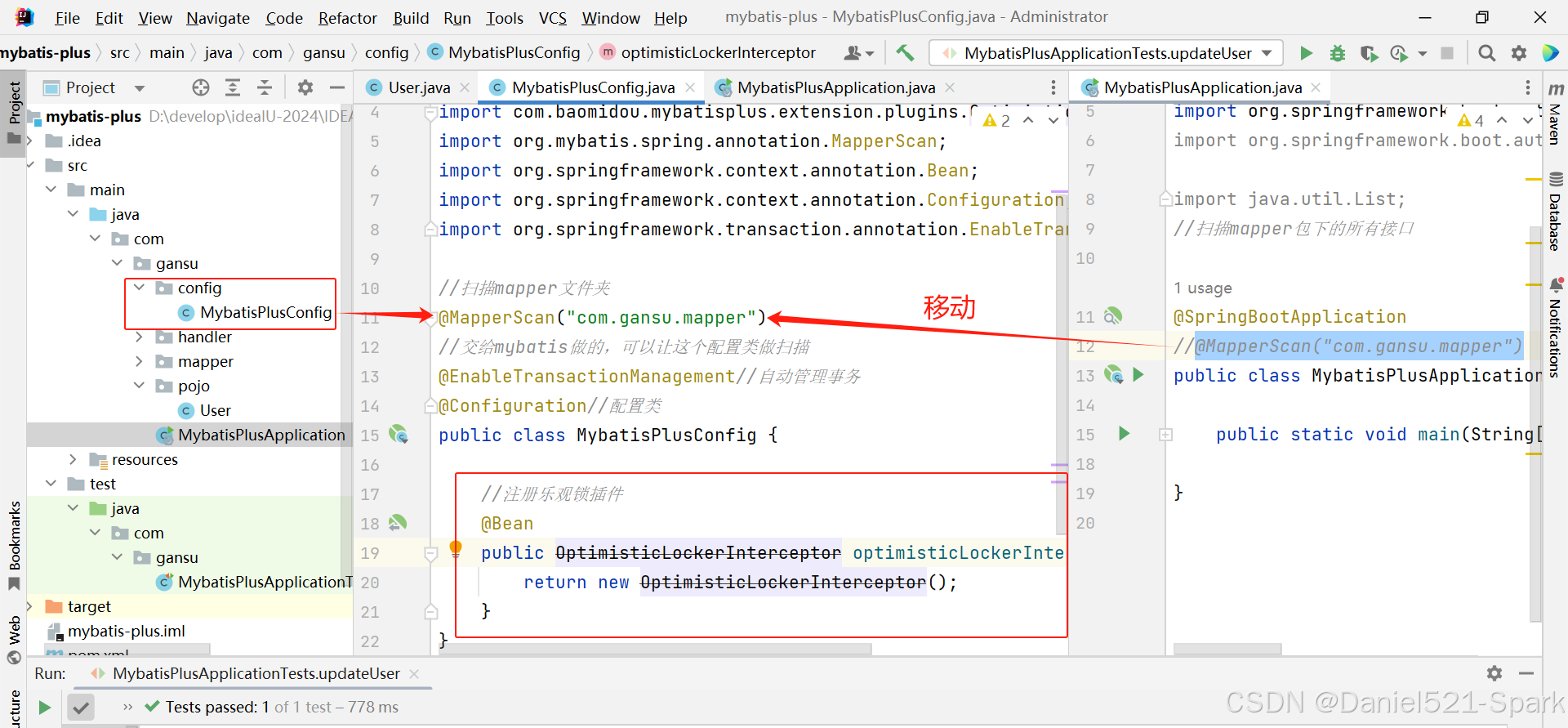The image size is (1568, 728).
Task: Select opened file in Project tree
Action: click(201, 87)
